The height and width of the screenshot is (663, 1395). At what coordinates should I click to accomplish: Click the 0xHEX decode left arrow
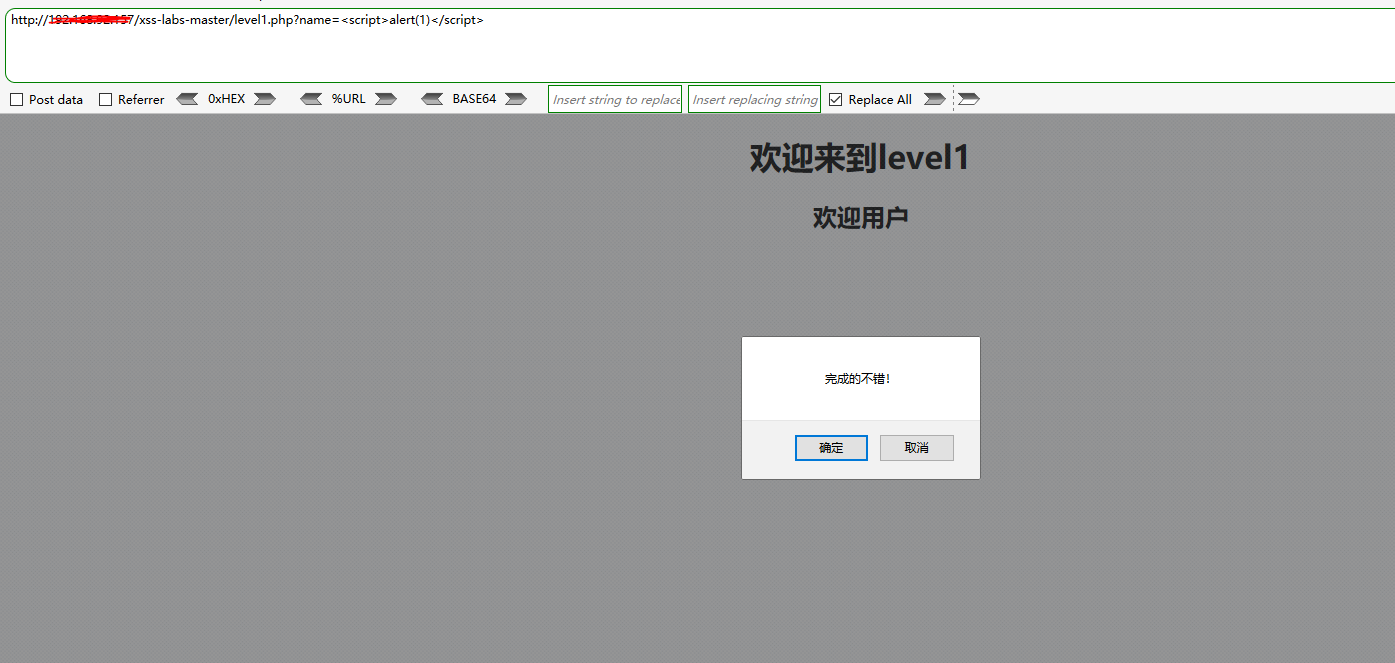pos(187,99)
